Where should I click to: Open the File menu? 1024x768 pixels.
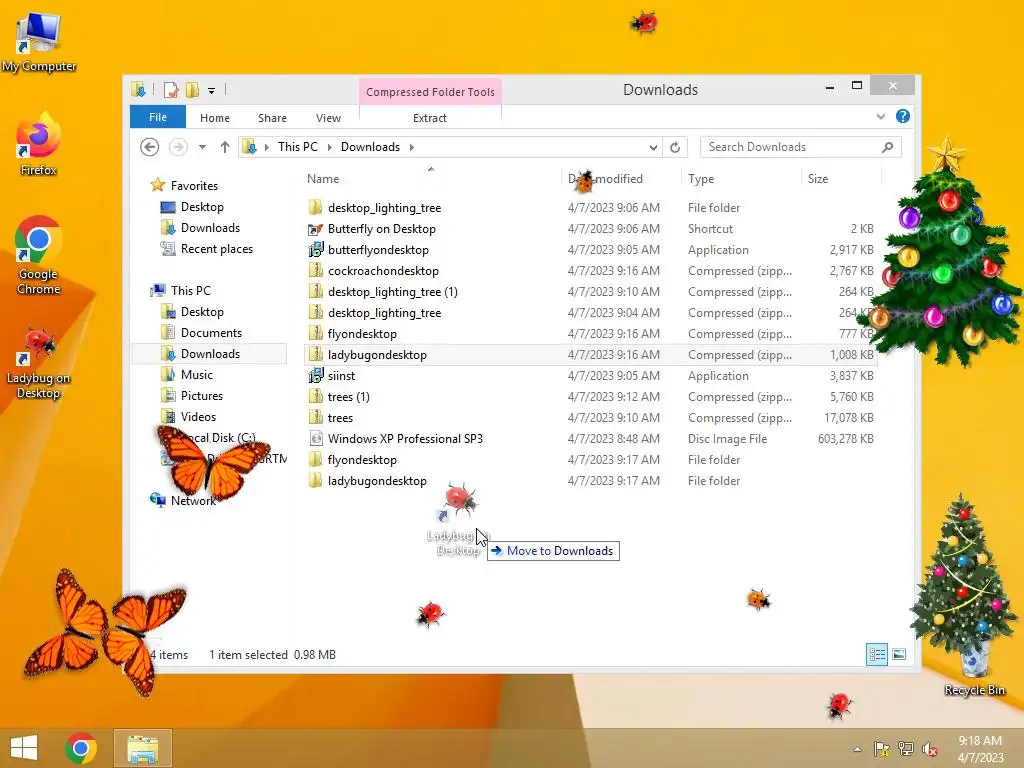pos(158,117)
